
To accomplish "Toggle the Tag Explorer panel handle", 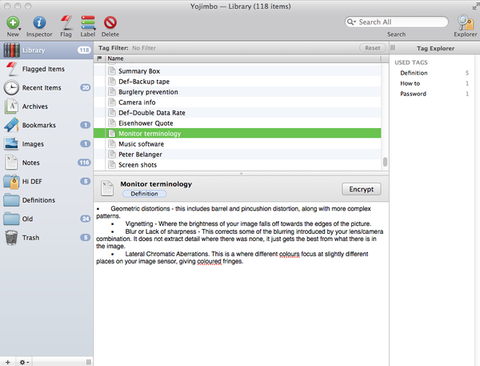I will pyautogui.click(x=393, y=48).
